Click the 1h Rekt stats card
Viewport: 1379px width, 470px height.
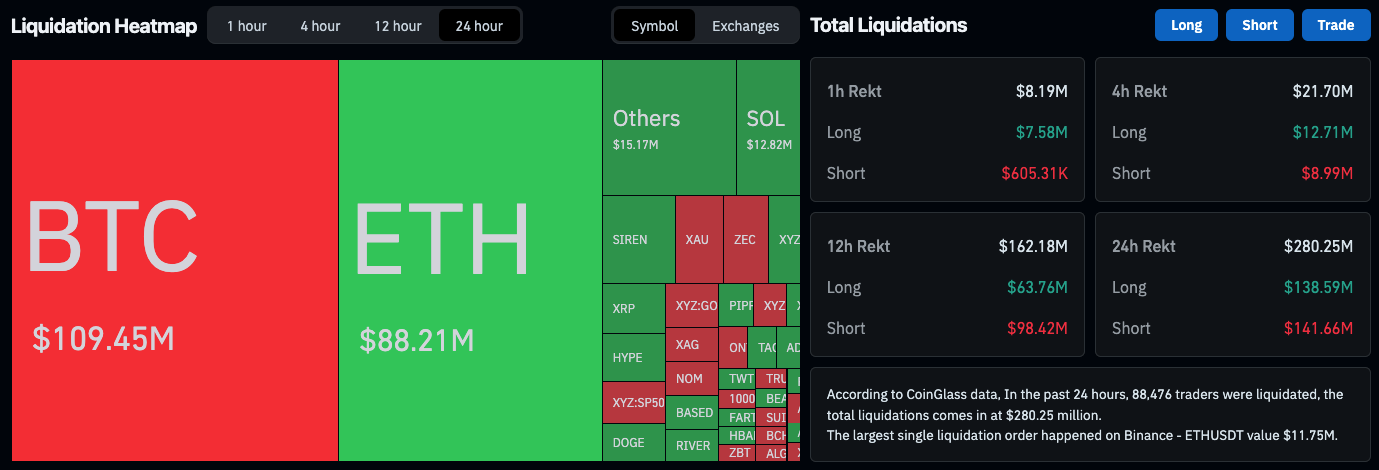[x=947, y=130]
